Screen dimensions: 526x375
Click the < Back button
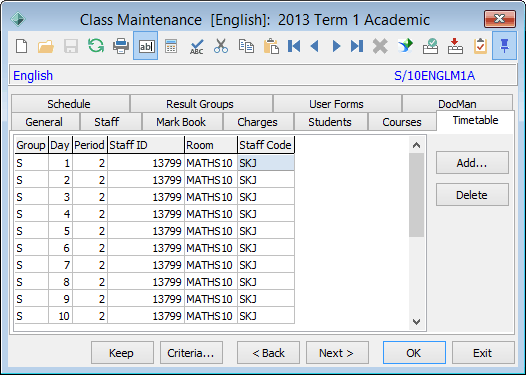click(x=268, y=353)
